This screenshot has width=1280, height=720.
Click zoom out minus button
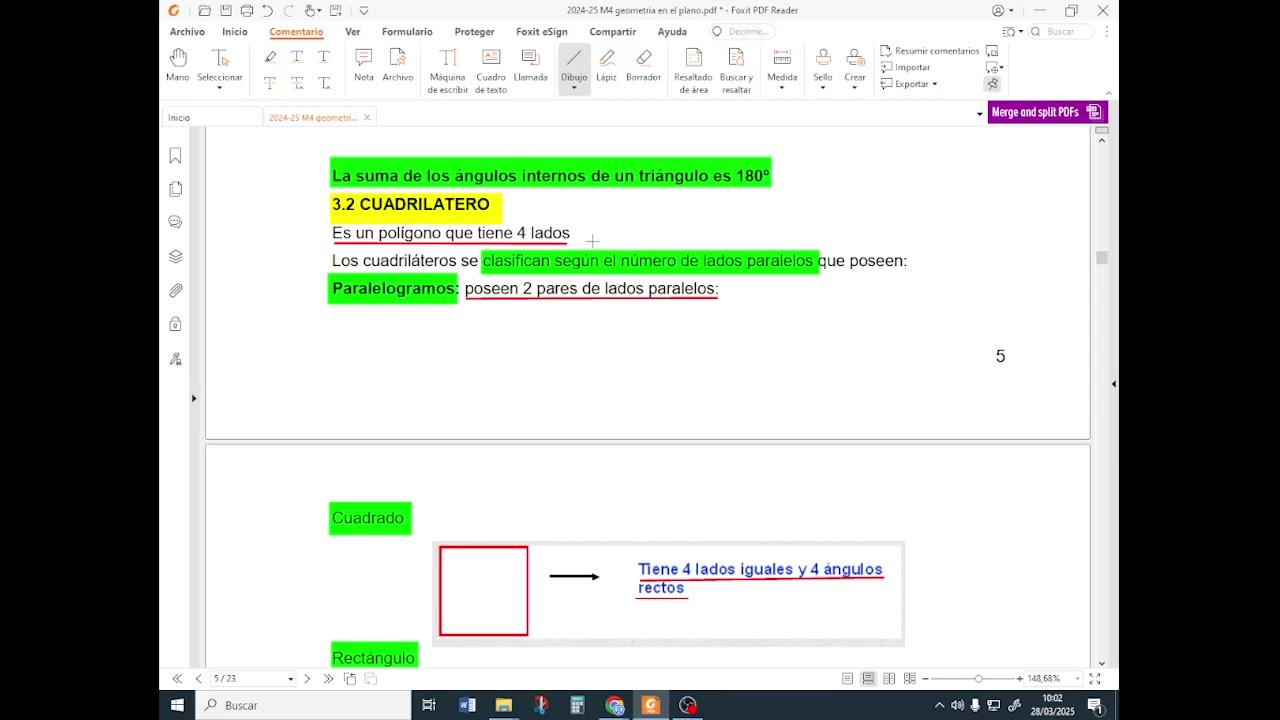(x=925, y=679)
